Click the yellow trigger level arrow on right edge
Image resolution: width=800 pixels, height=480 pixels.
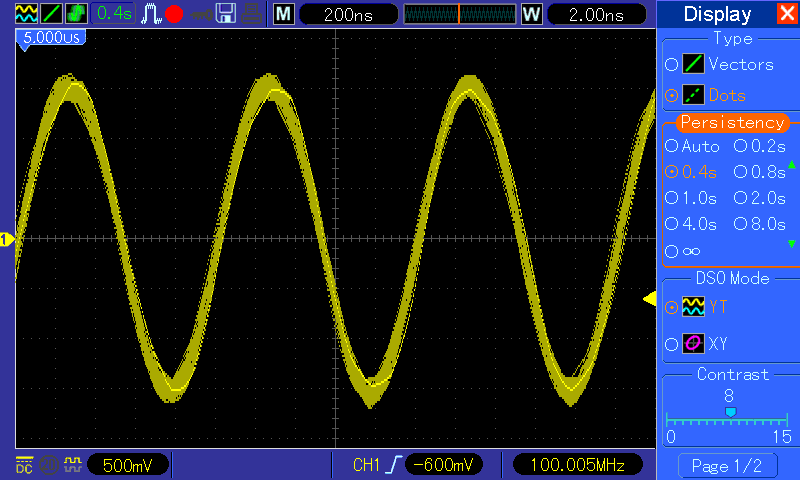(x=649, y=298)
